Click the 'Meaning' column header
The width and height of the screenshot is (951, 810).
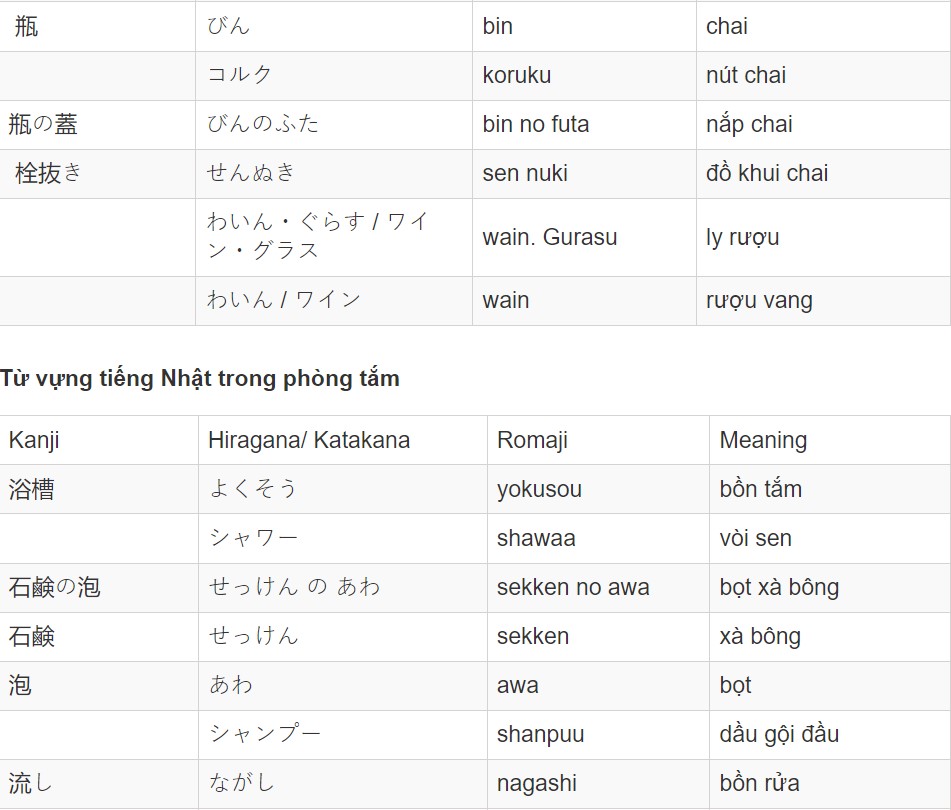tap(830, 441)
